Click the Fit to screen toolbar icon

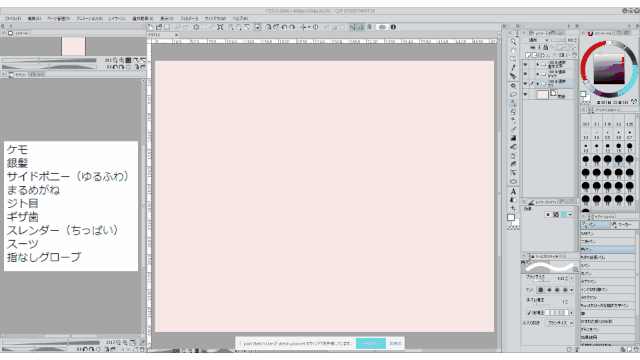pyautogui.click(x=247, y=27)
